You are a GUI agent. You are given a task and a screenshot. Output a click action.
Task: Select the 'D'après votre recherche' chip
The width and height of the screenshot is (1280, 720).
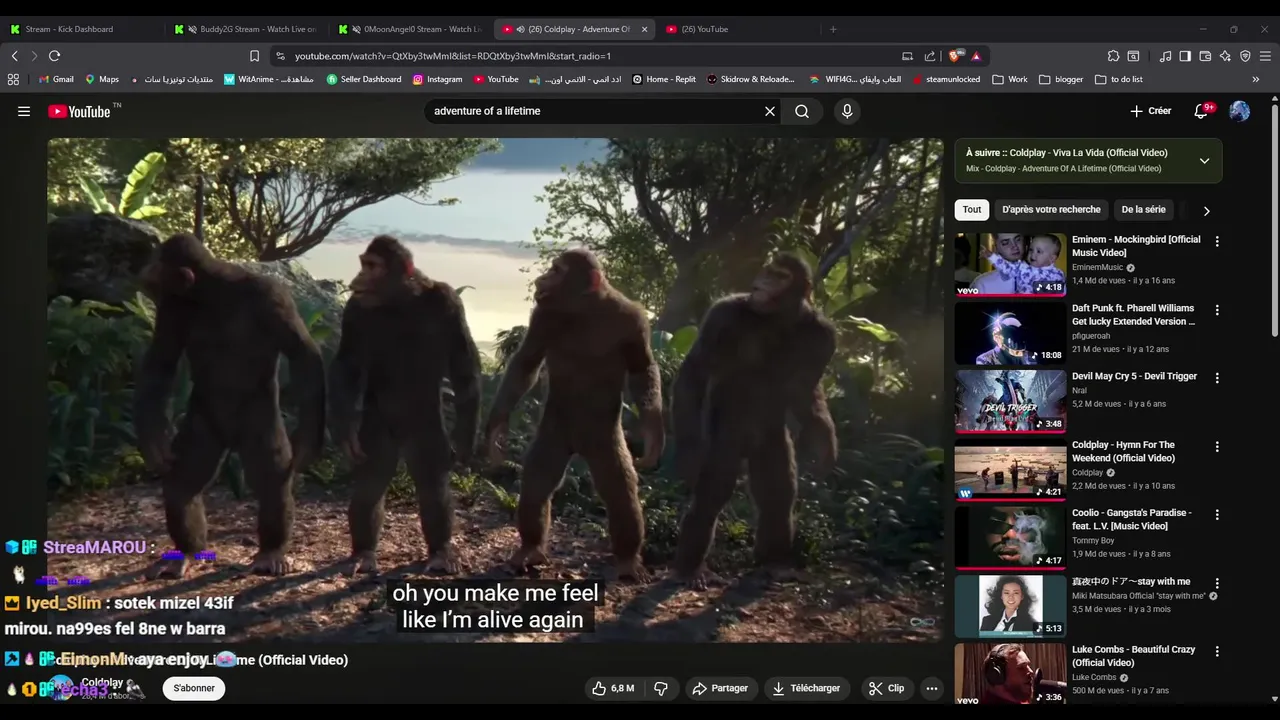1051,209
